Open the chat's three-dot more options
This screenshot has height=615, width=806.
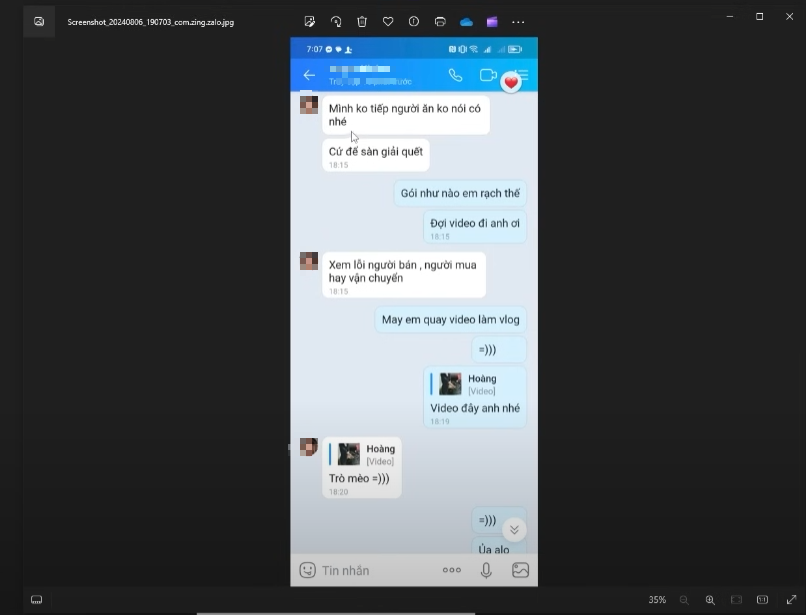(452, 570)
